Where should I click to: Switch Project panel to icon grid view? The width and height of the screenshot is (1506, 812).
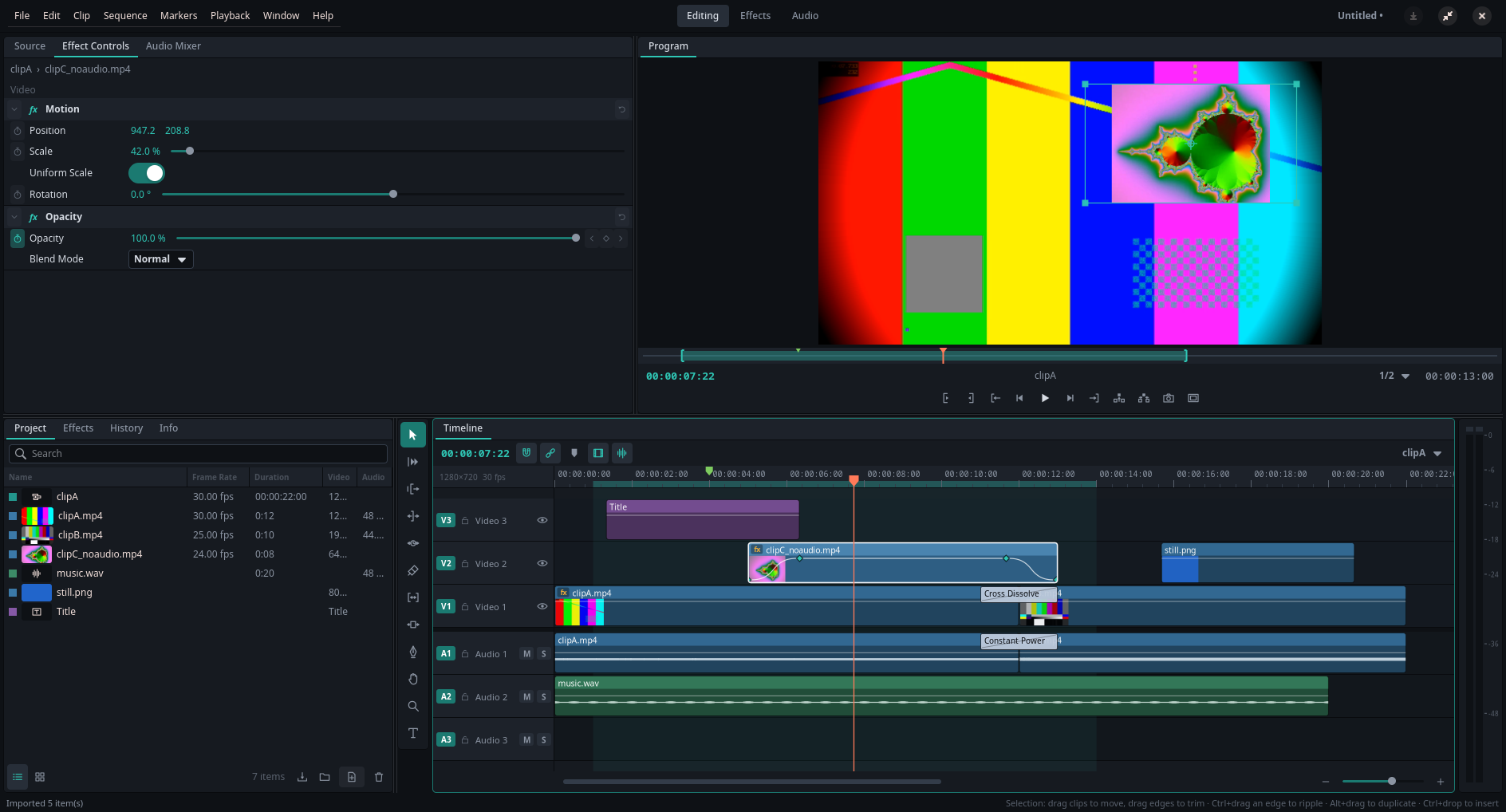pos(40,777)
